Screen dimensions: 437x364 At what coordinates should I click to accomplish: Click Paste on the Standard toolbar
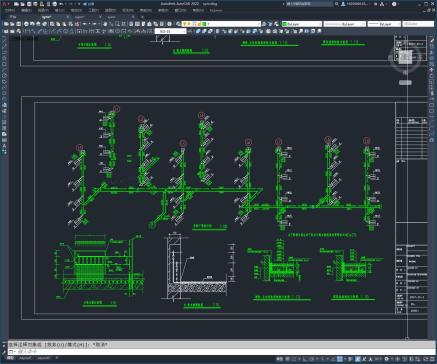point(64,24)
